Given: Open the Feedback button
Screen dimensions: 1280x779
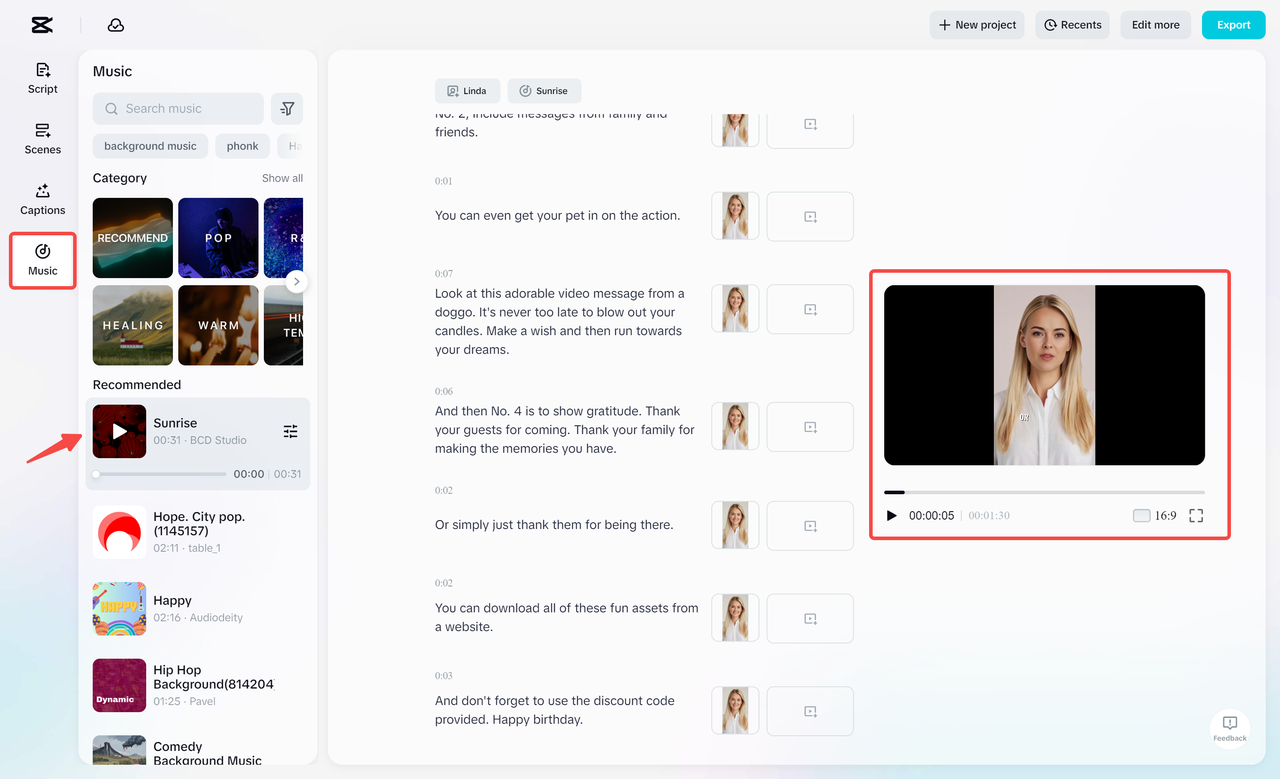Looking at the screenshot, I should tap(1230, 728).
